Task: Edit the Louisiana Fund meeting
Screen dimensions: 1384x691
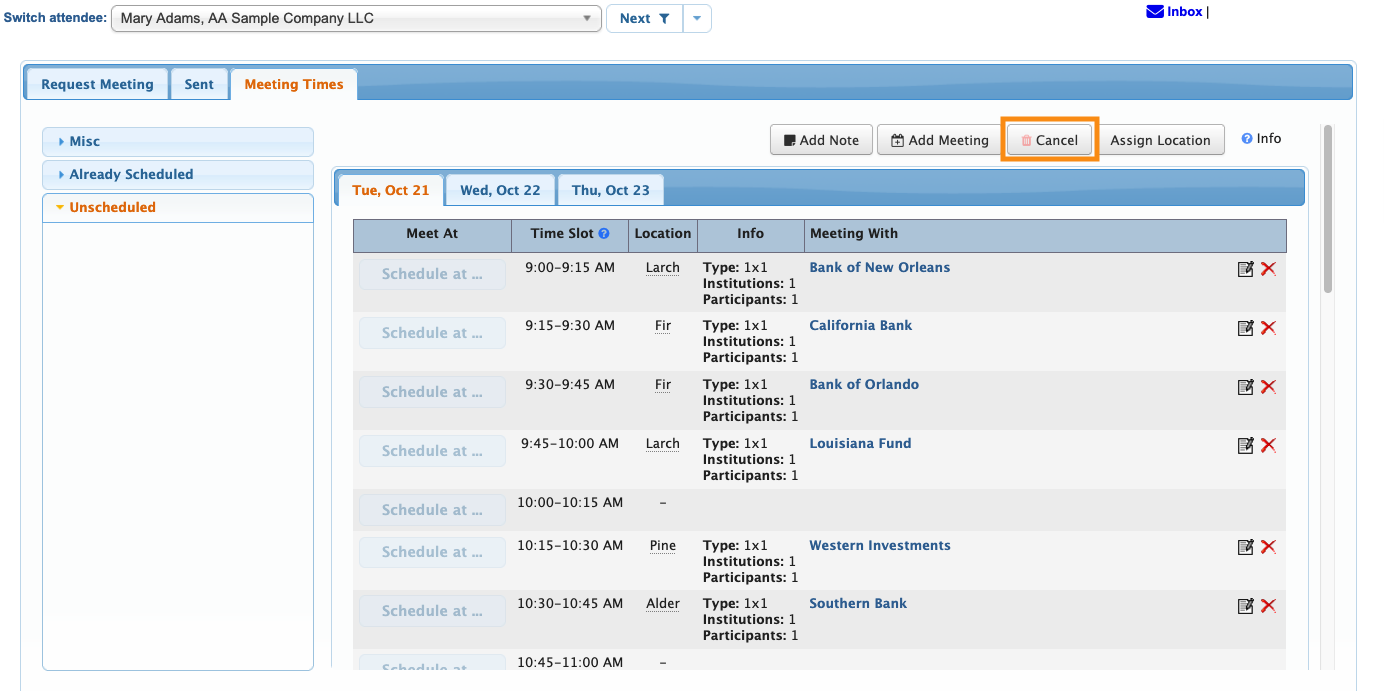Action: pyautogui.click(x=1246, y=446)
